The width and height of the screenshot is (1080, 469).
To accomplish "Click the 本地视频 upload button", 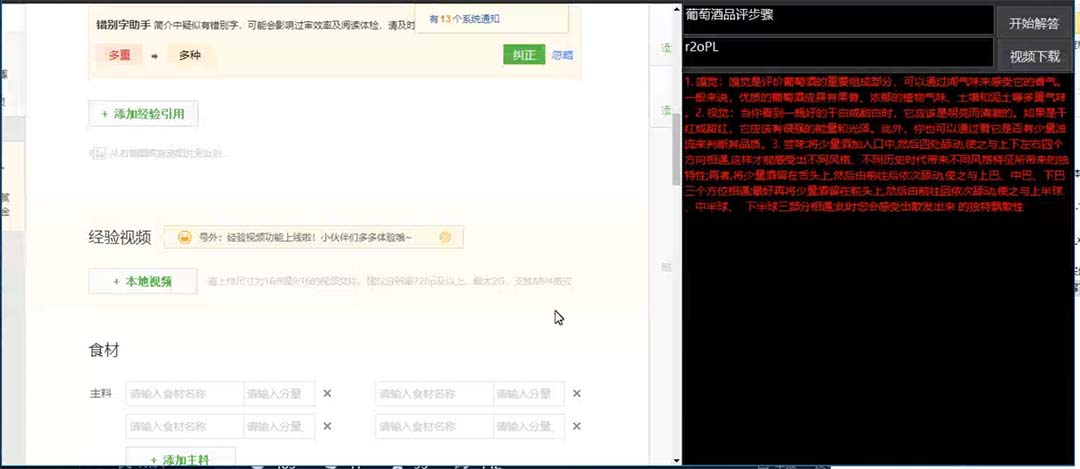I will tap(142, 281).
